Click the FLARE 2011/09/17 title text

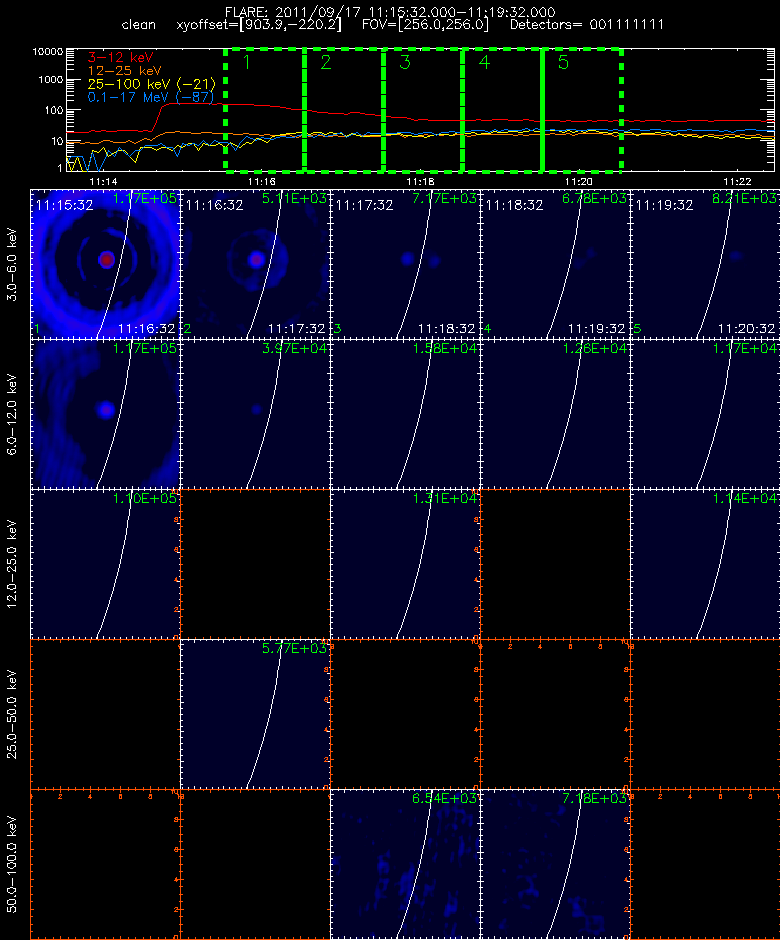click(390, 12)
